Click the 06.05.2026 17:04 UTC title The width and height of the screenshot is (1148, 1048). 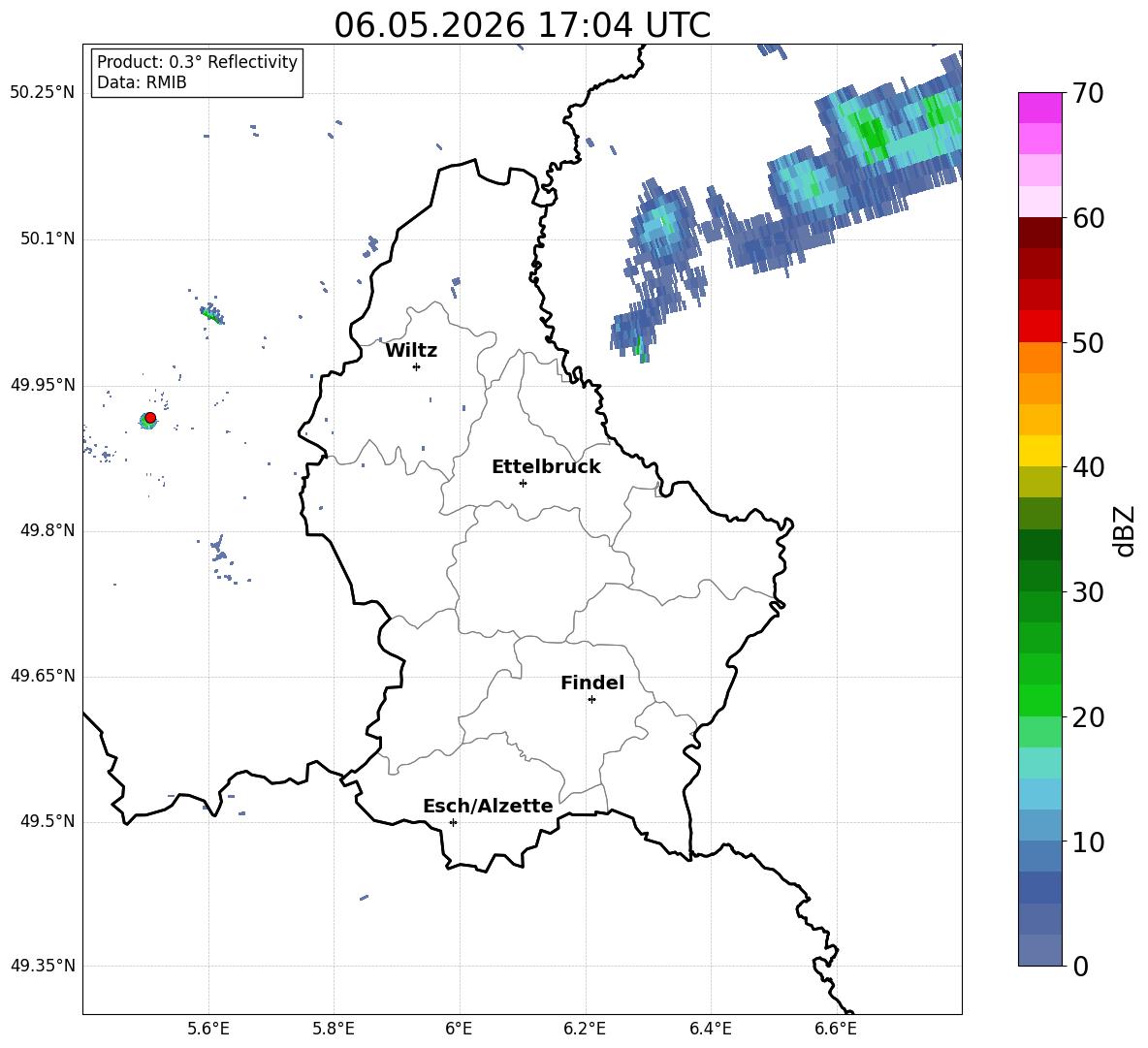tap(522, 25)
